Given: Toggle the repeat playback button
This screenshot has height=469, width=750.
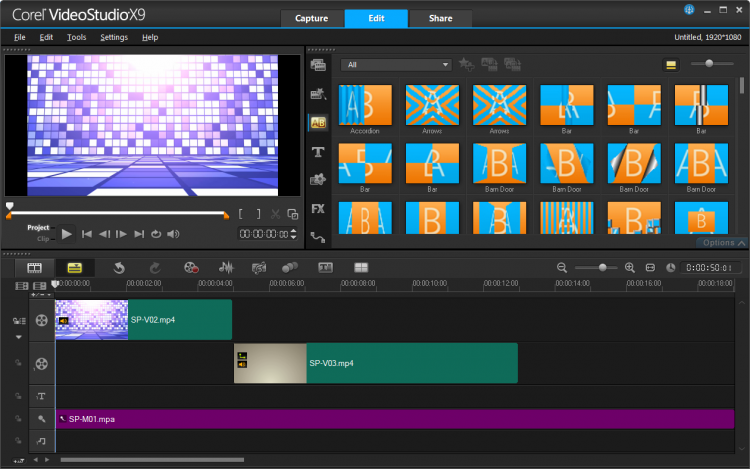Looking at the screenshot, I should 156,234.
